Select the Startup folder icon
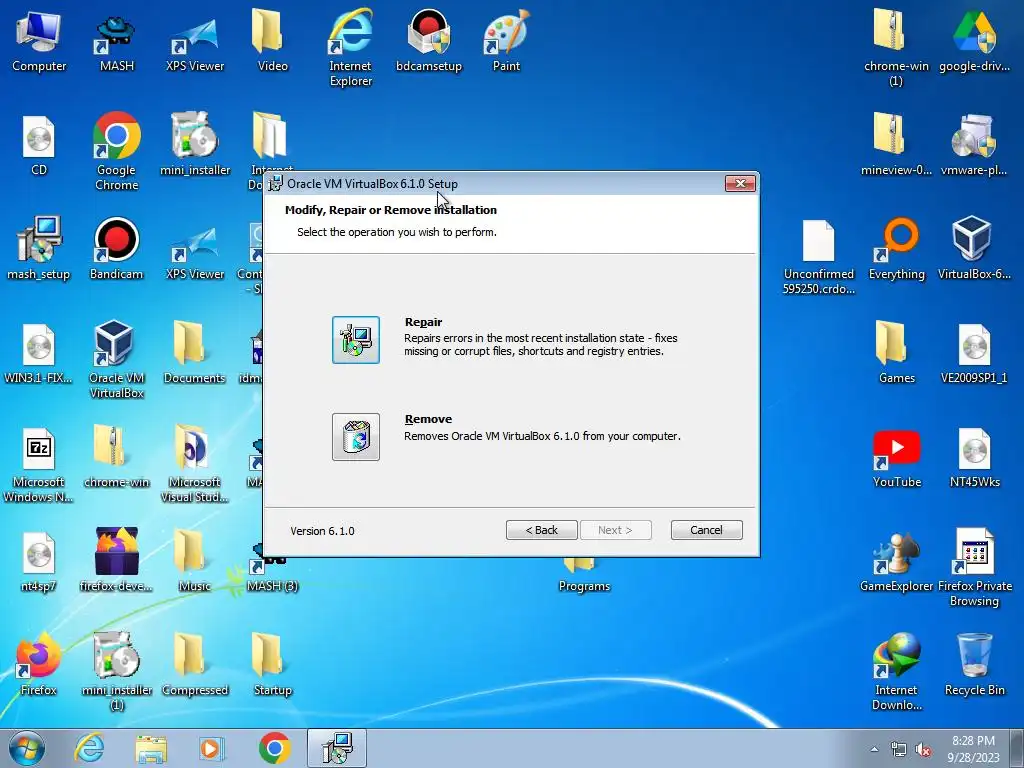The height and width of the screenshot is (768, 1024). [x=272, y=664]
